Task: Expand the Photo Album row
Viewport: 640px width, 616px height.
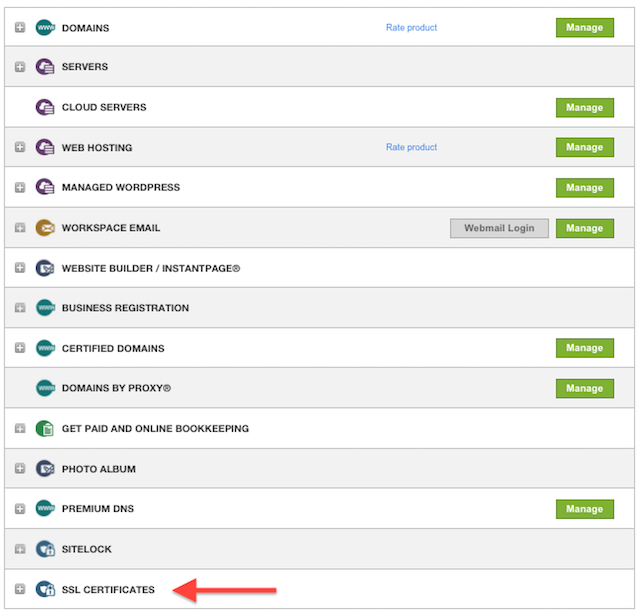Action: [x=20, y=468]
